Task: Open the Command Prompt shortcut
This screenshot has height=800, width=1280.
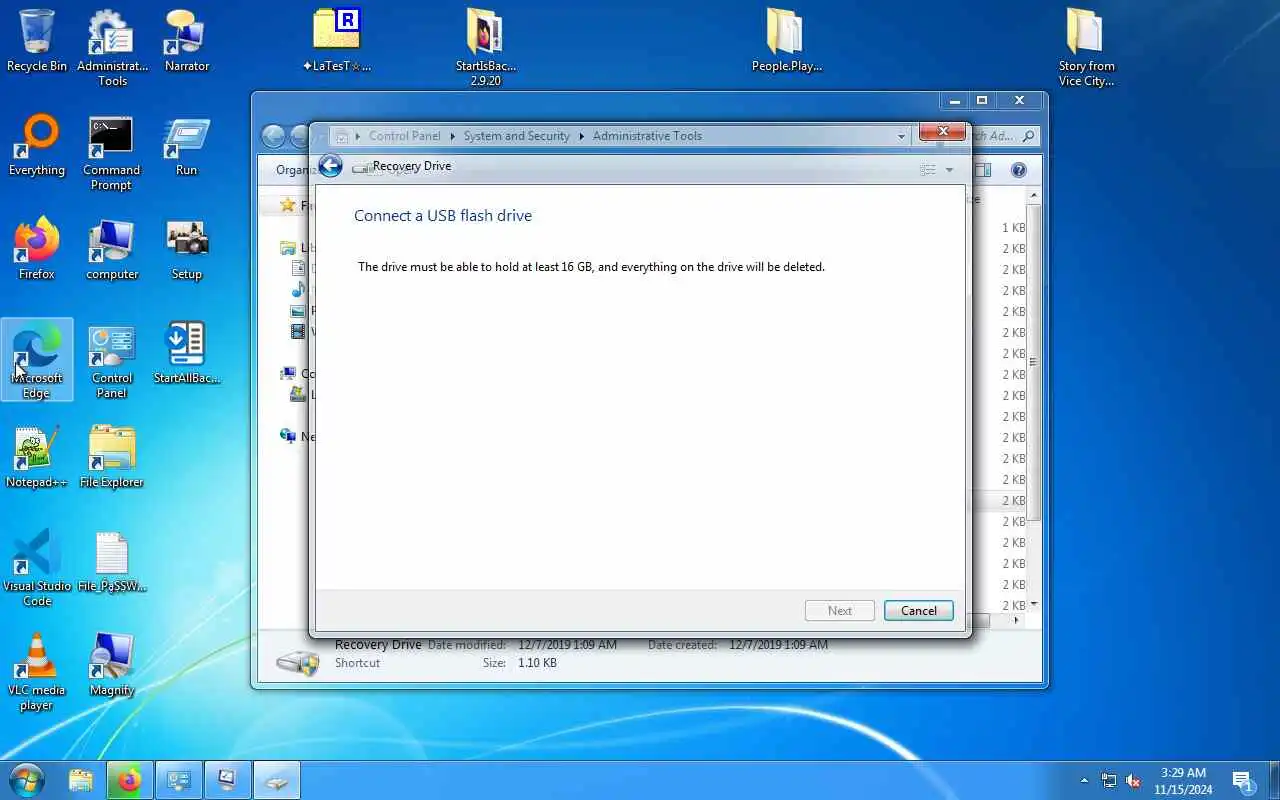Action: click(112, 153)
